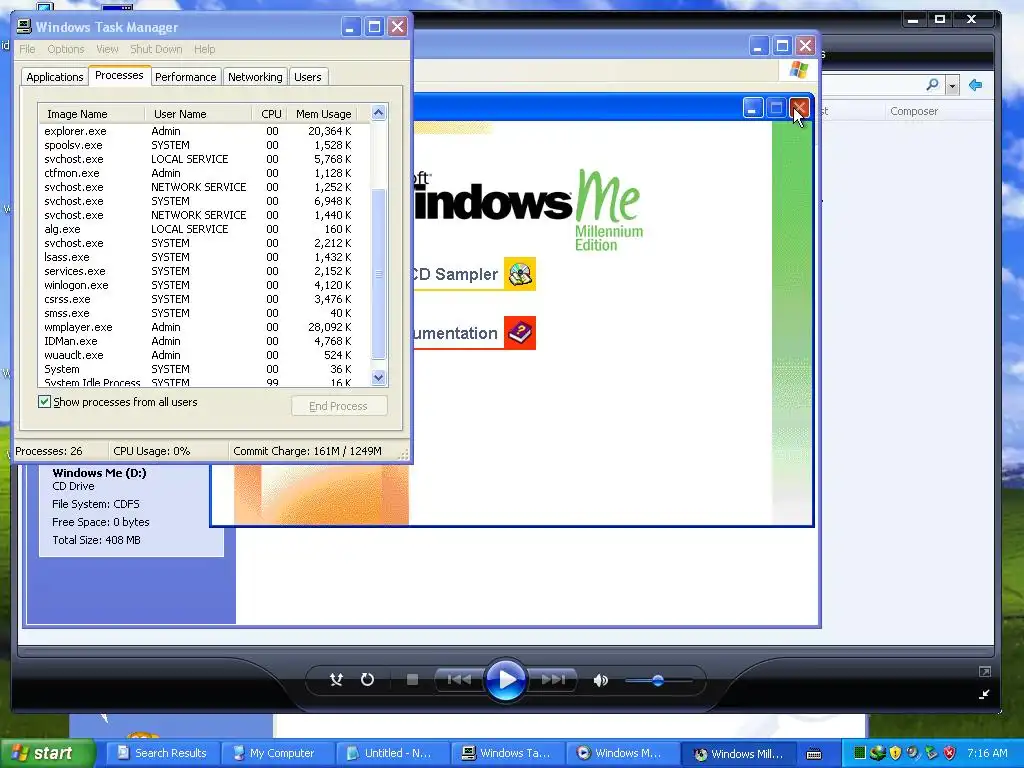Switch media player to full screen view
The image size is (1024, 768).
985,671
